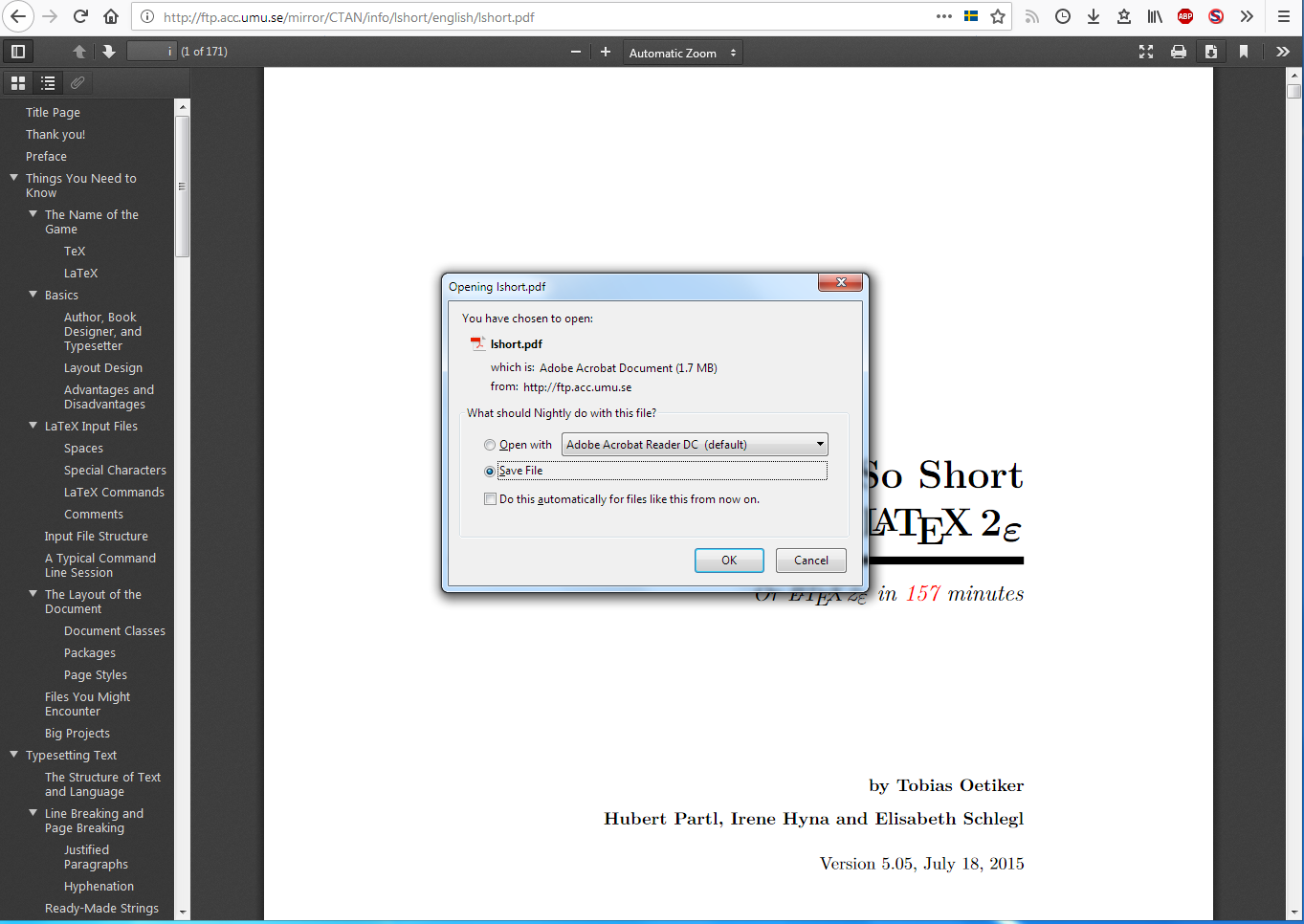
Task: Zoom in the PDF with plus
Action: click(606, 52)
